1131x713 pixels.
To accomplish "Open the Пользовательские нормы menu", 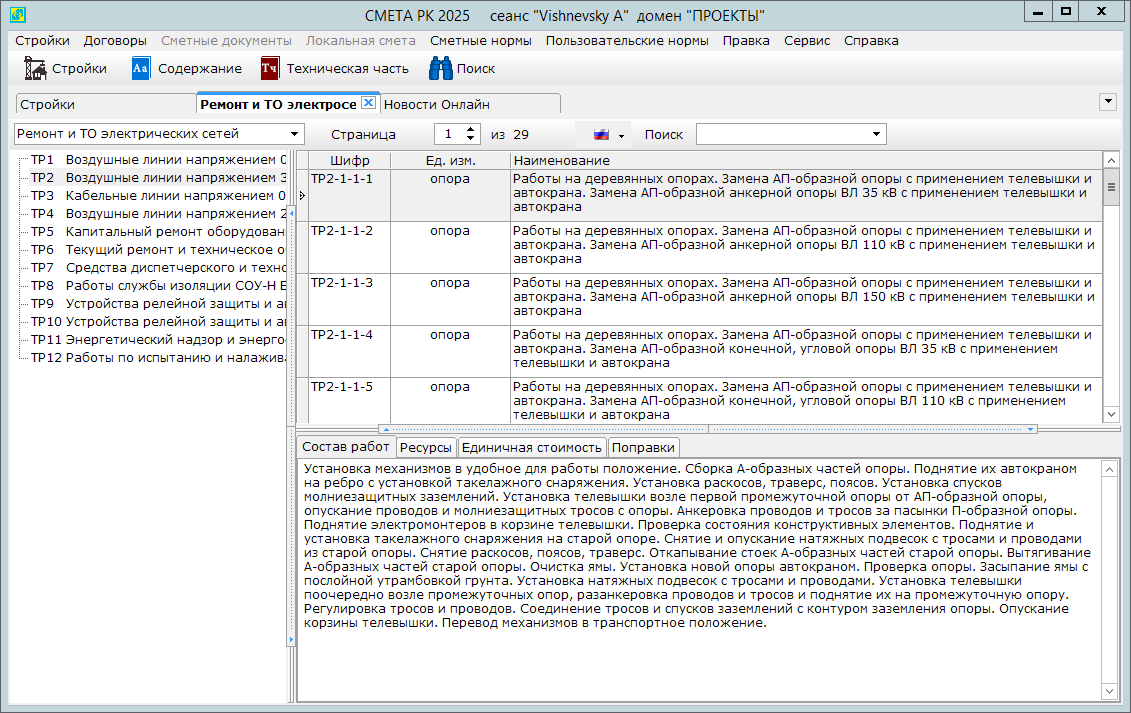I will click(x=627, y=40).
